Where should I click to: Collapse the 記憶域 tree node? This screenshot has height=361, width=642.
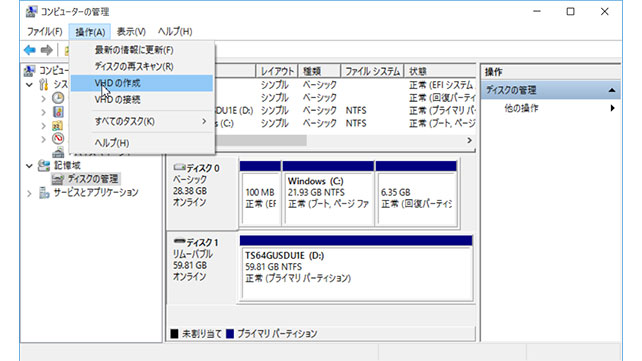[x=29, y=166]
